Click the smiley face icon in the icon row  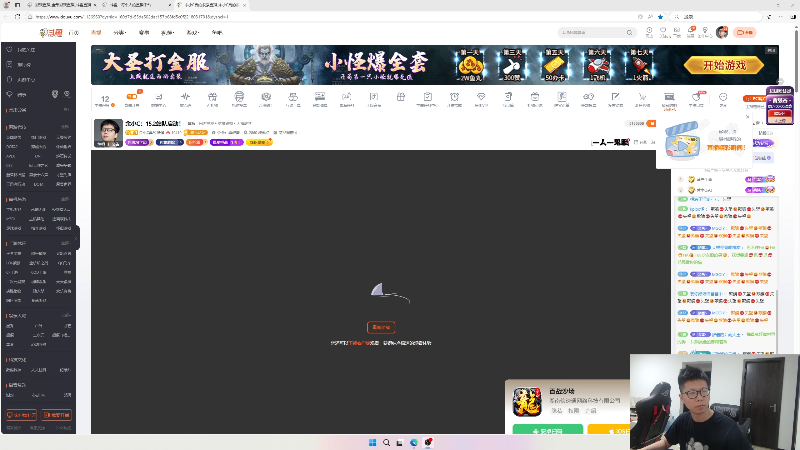[x=722, y=99]
